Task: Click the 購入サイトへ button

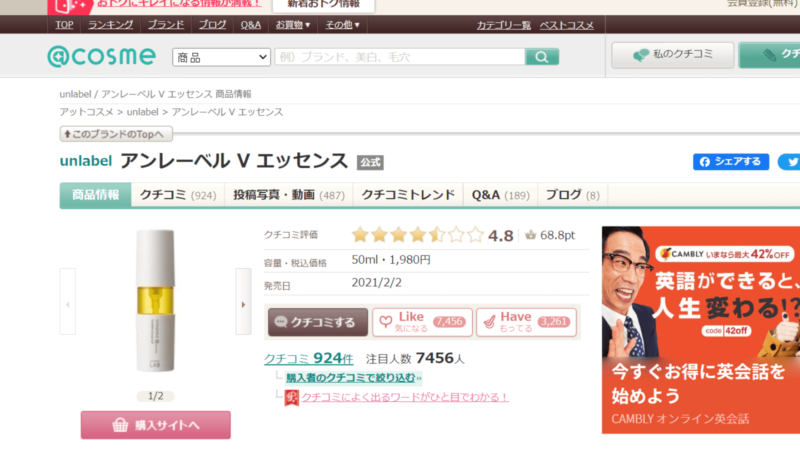Action: pyautogui.click(x=156, y=425)
